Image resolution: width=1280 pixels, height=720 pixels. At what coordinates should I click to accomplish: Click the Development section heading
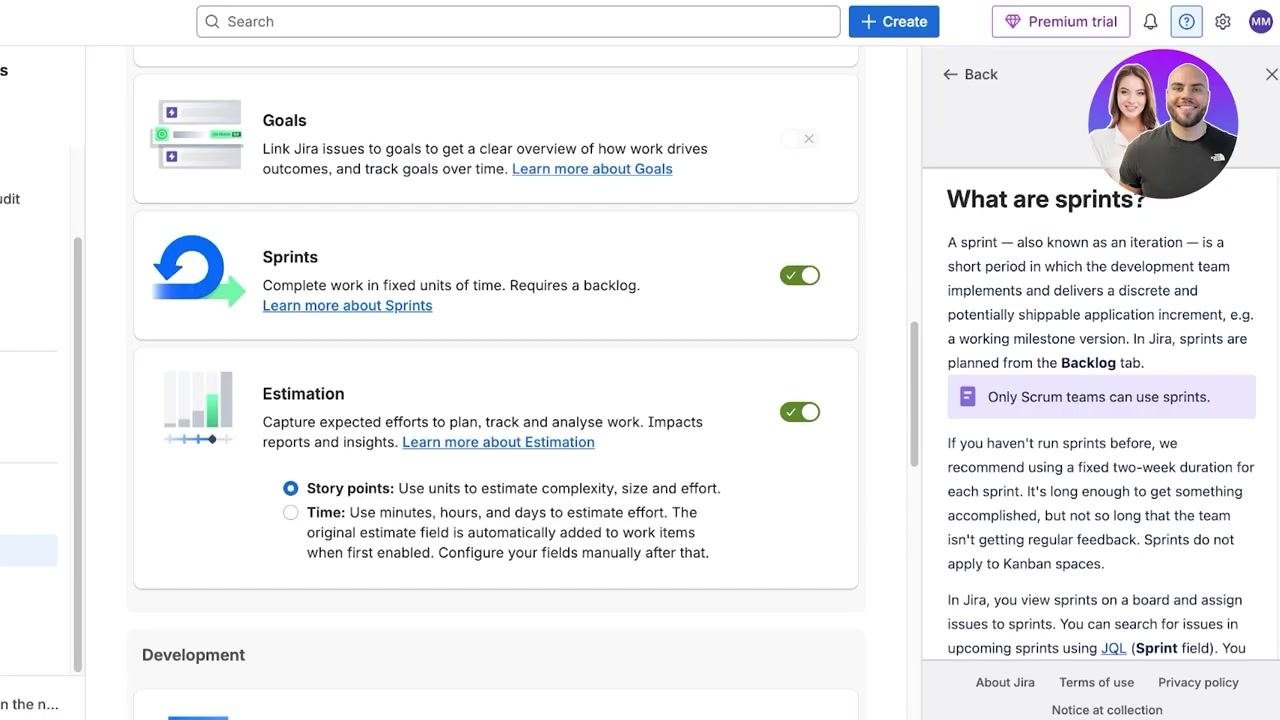193,655
